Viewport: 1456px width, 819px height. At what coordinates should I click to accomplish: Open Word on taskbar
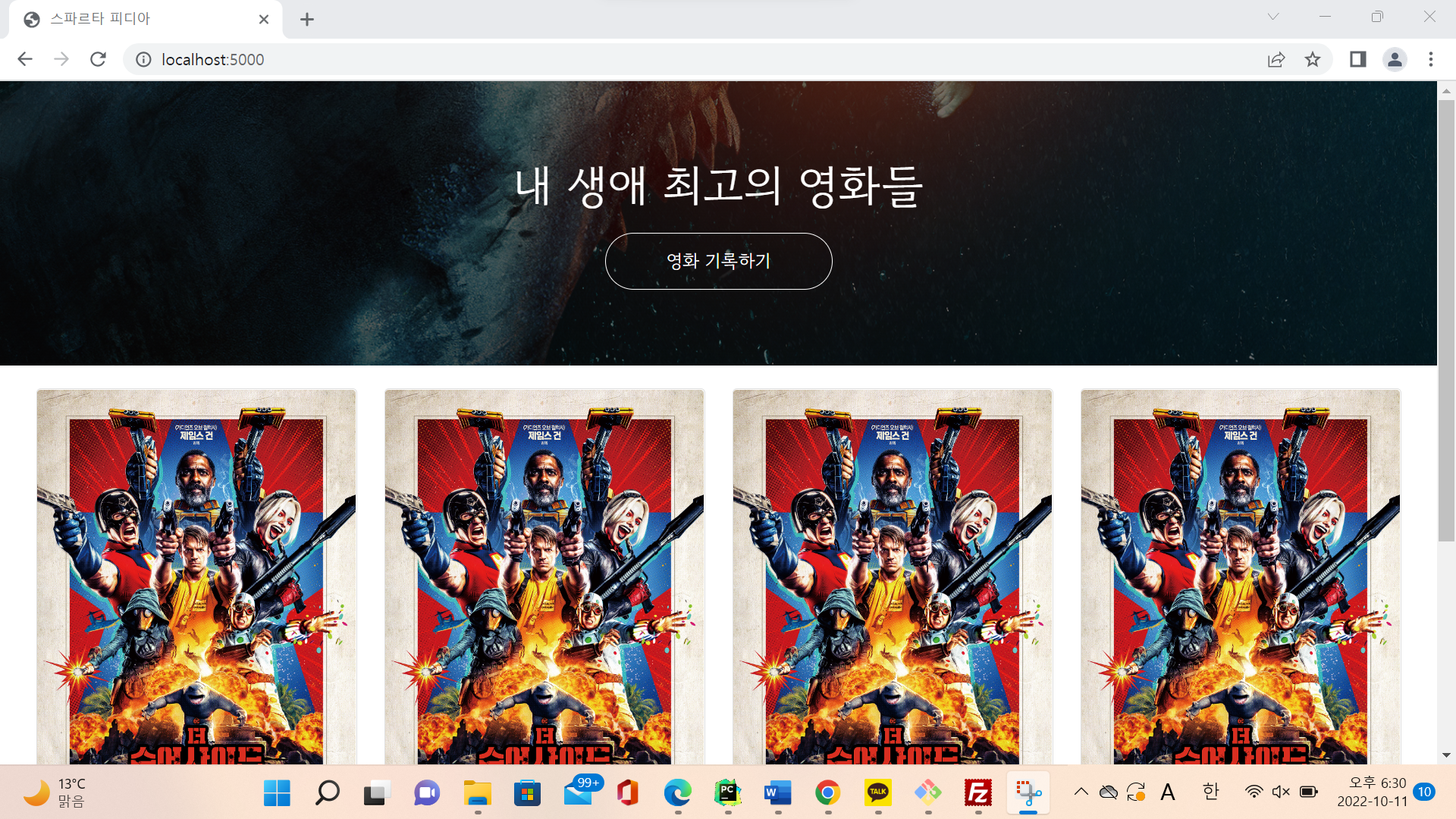[777, 793]
